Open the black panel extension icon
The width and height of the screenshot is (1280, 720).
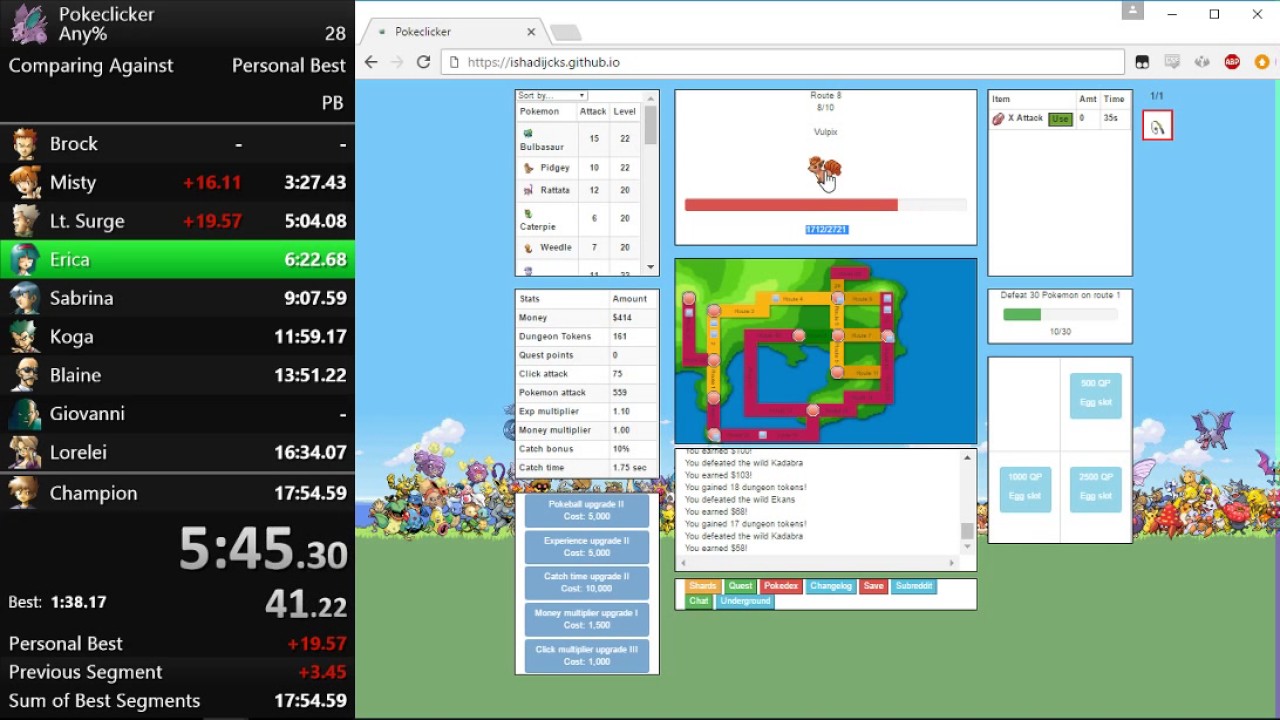(1142, 62)
